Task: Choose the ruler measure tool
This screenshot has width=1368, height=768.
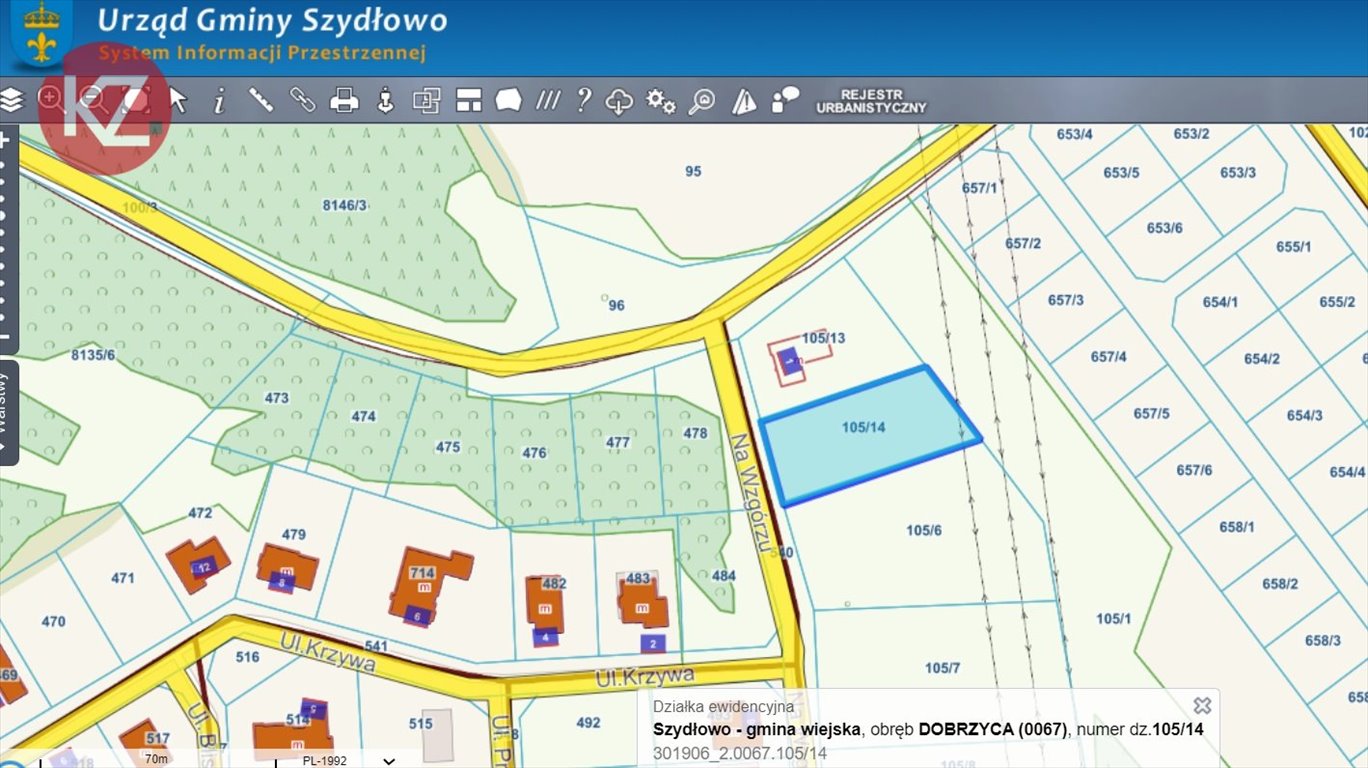Action: click(x=261, y=100)
